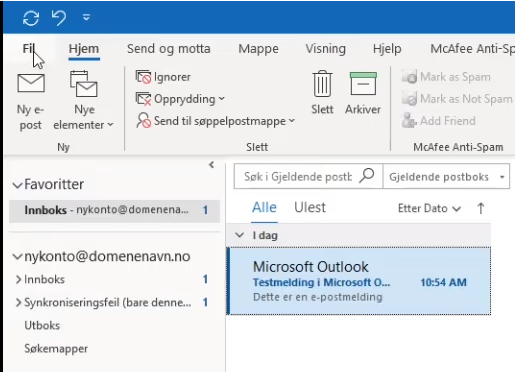The image size is (515, 372).
Task: Expand the Synkroniseringsfeil folder
Action: (18, 302)
